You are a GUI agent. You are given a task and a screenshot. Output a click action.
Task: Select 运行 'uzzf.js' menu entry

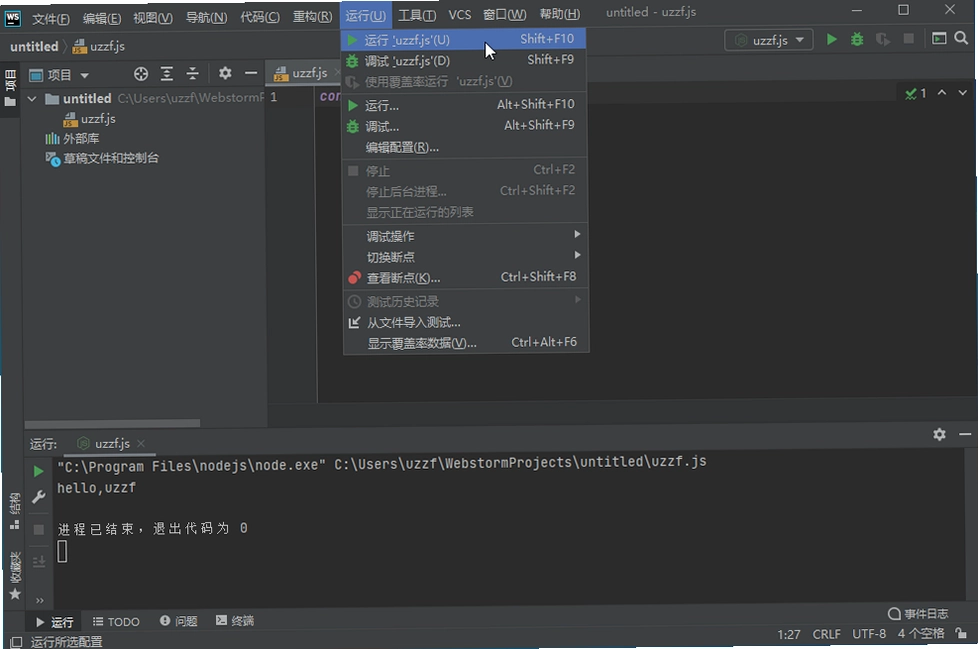point(464,39)
